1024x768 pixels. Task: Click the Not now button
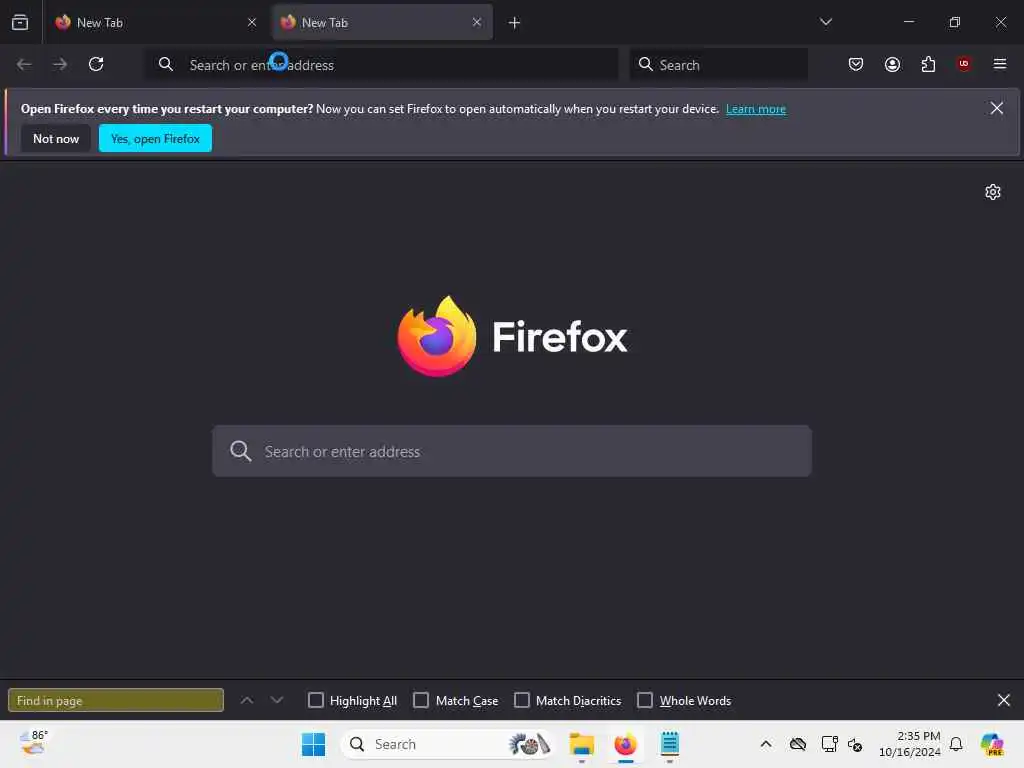[x=56, y=138]
